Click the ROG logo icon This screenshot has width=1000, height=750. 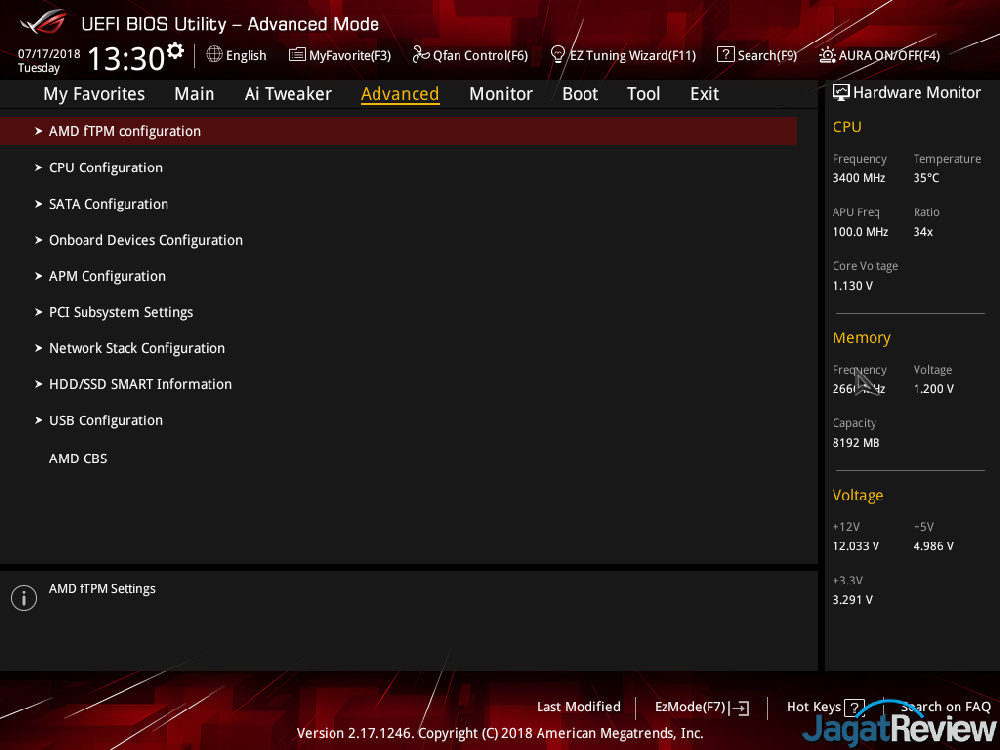(43, 22)
